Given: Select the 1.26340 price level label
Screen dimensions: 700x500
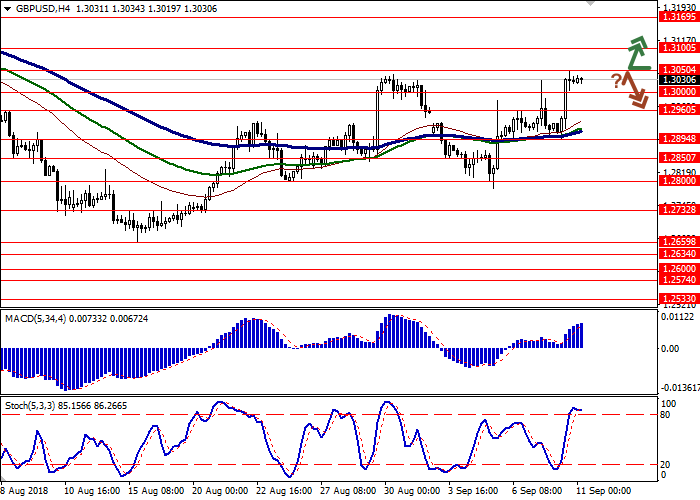Looking at the screenshot, I should (x=679, y=254).
